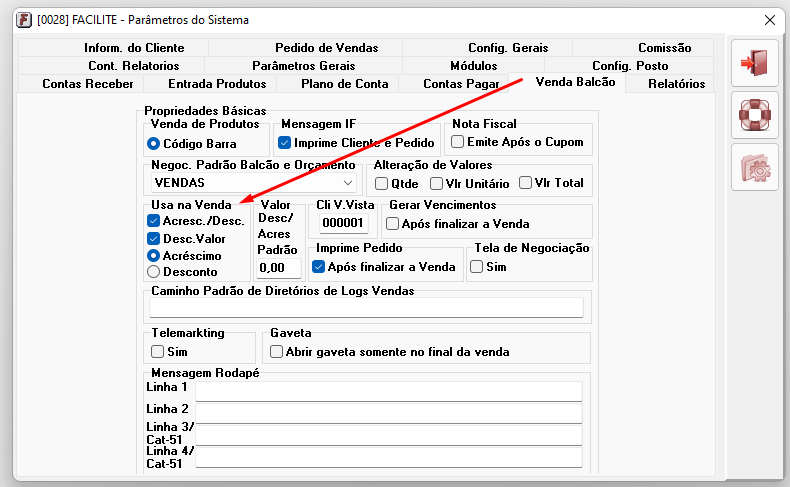The image size is (790, 487).
Task: Toggle Imprime Pedido após finalizar a Venda
Action: (x=383, y=266)
